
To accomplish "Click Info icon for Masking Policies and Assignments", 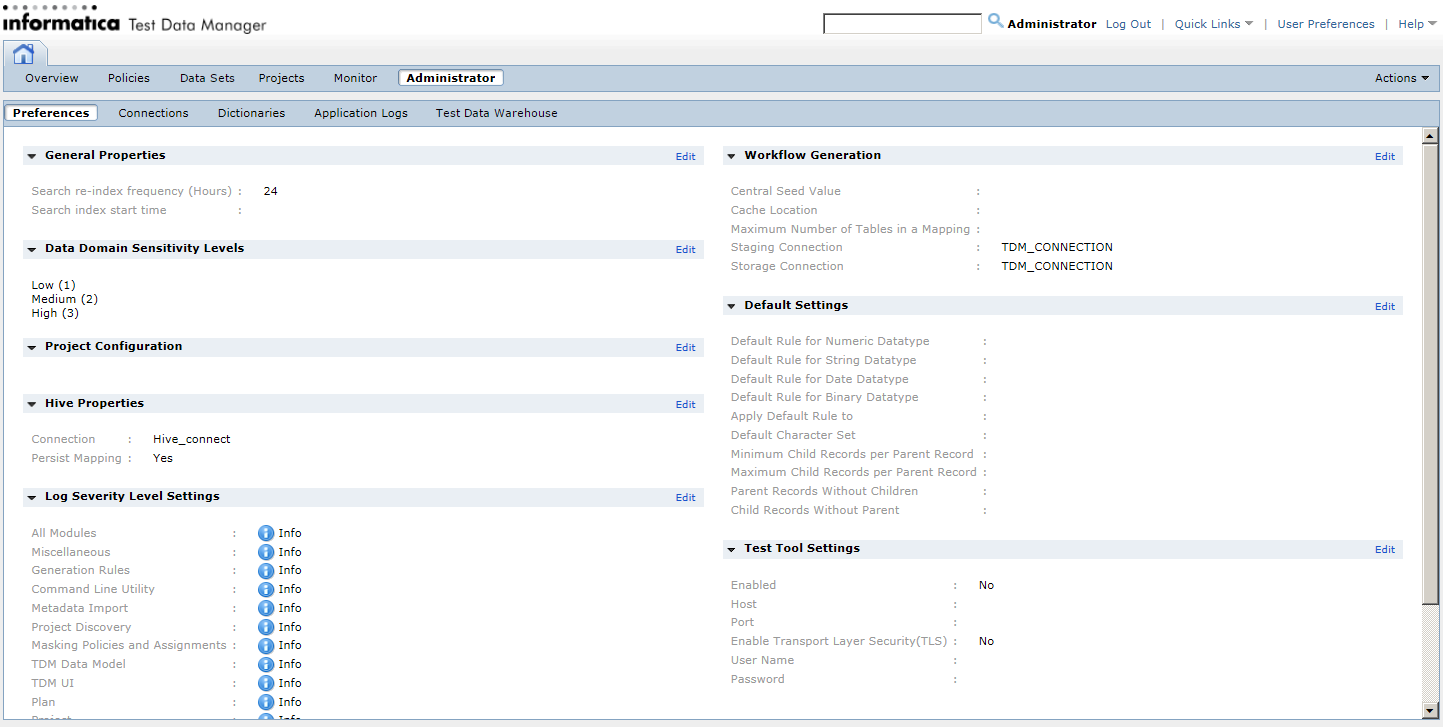I will tap(266, 646).
